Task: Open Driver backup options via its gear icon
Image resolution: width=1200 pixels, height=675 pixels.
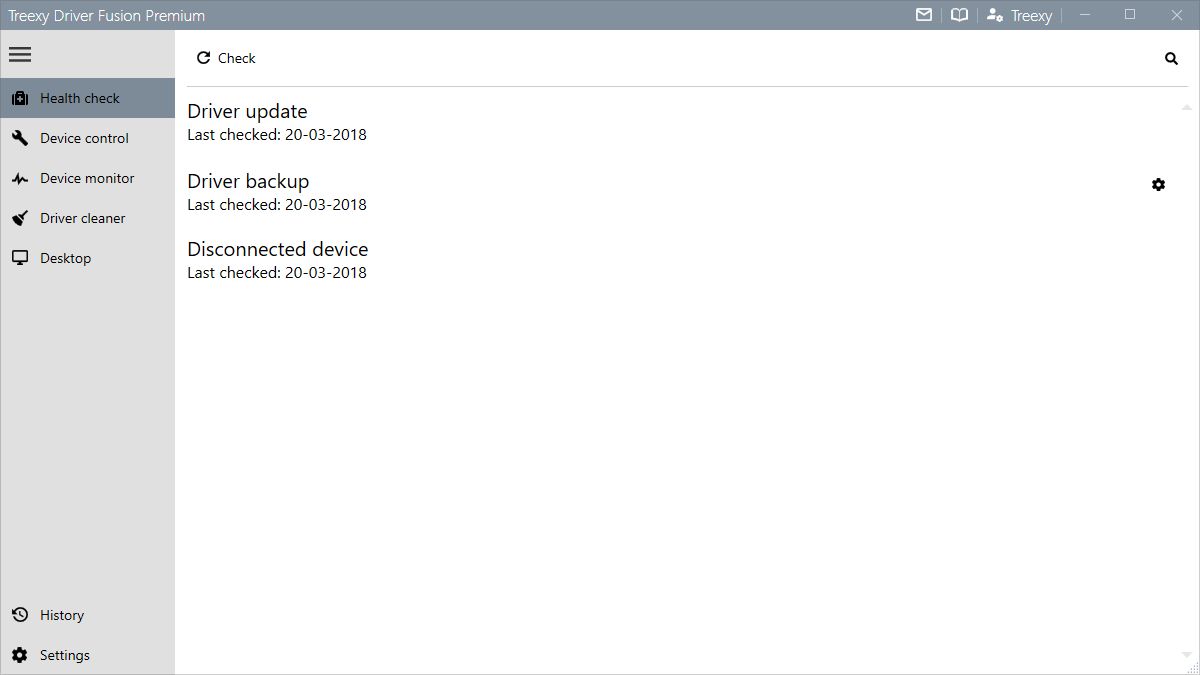Action: (x=1158, y=184)
